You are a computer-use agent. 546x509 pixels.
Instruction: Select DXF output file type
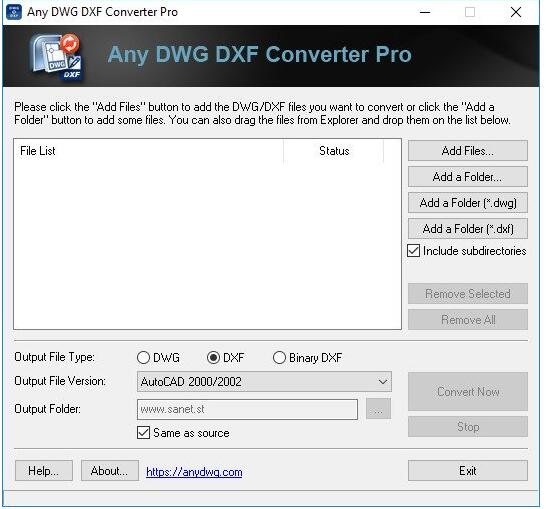pyautogui.click(x=213, y=358)
